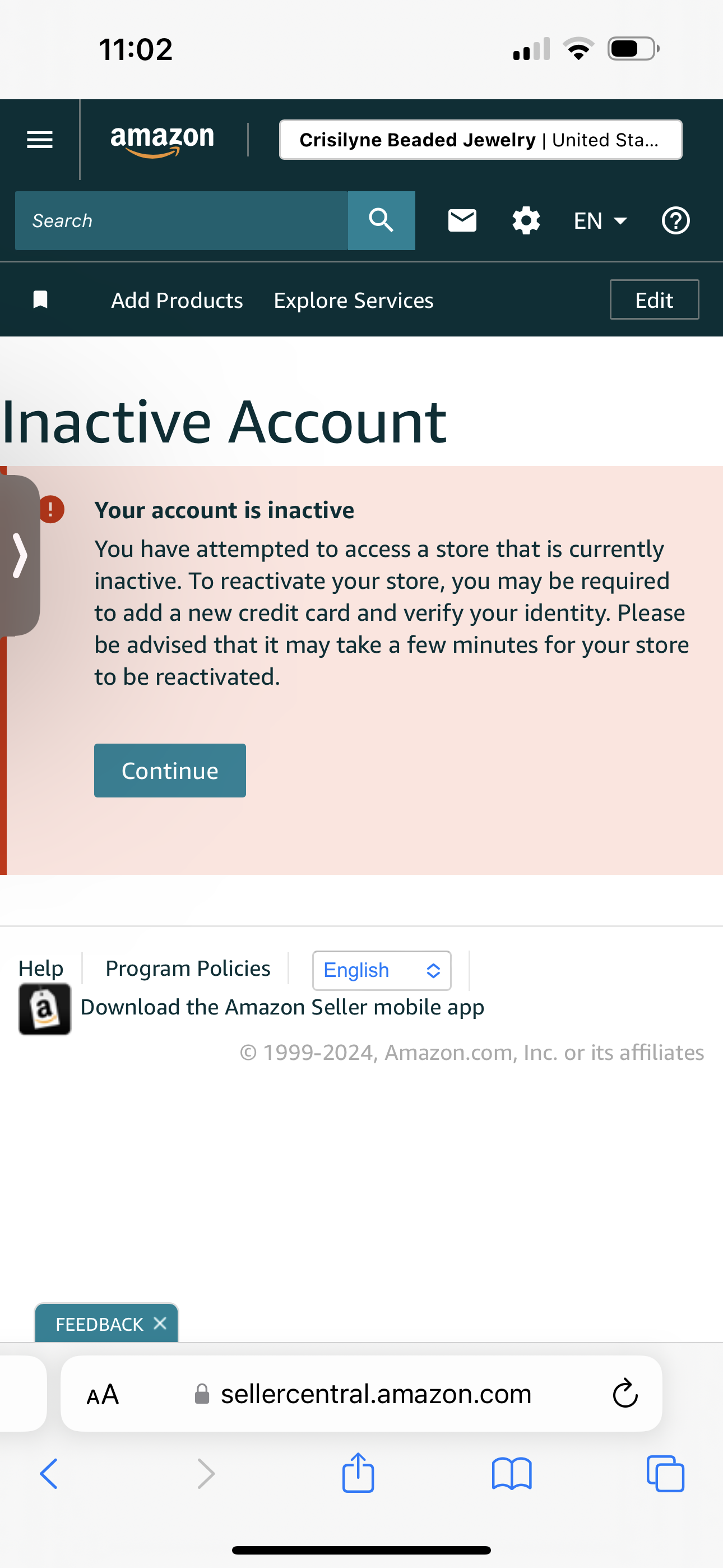Select Add Products menu item

click(177, 300)
